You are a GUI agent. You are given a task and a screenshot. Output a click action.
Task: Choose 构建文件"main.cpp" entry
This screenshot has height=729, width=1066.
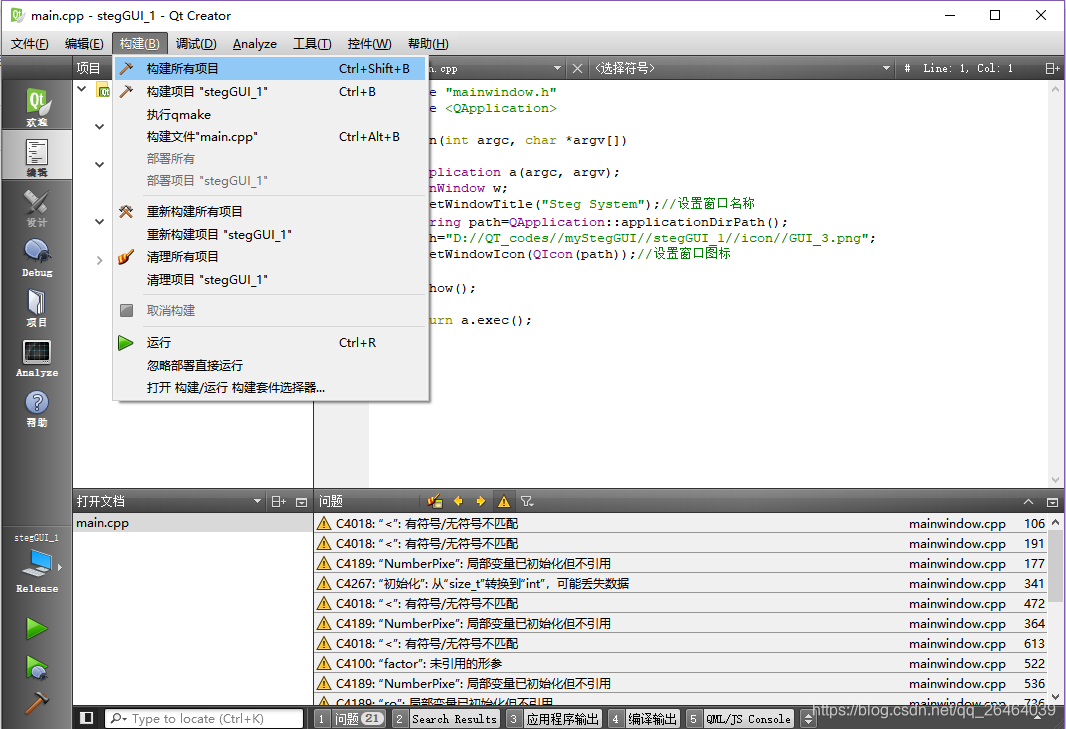point(270,137)
